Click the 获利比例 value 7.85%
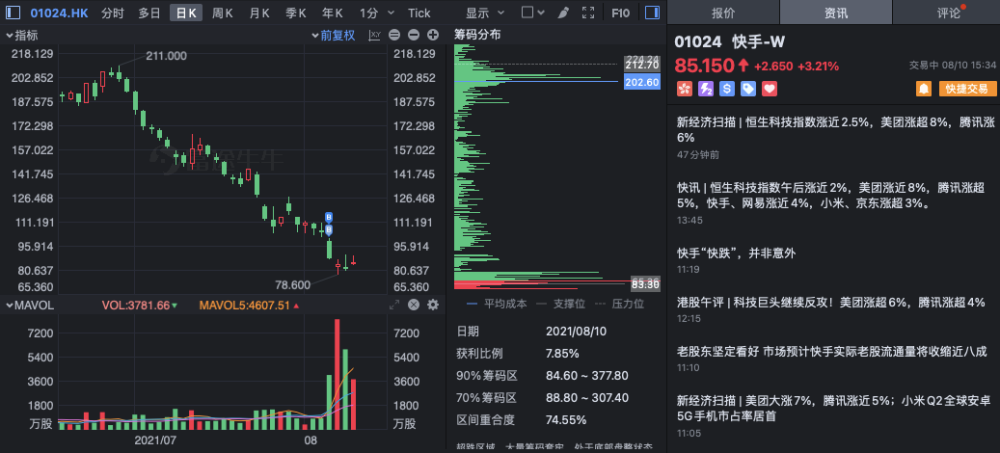This screenshot has height=453, width=1000. coord(562,353)
